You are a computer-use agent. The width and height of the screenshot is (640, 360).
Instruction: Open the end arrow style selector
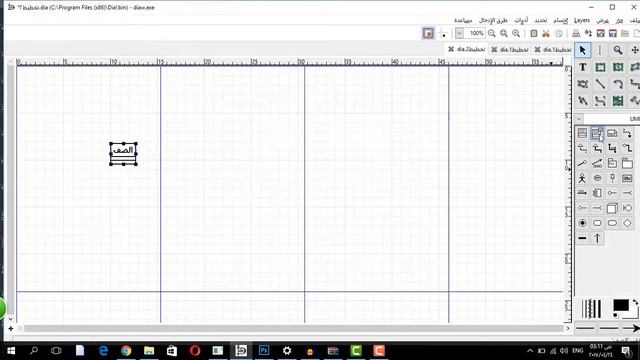click(631, 328)
